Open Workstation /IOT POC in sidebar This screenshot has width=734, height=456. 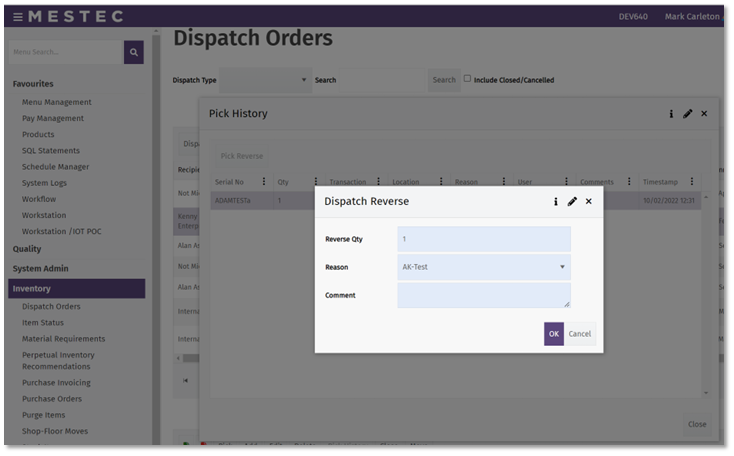coord(61,231)
